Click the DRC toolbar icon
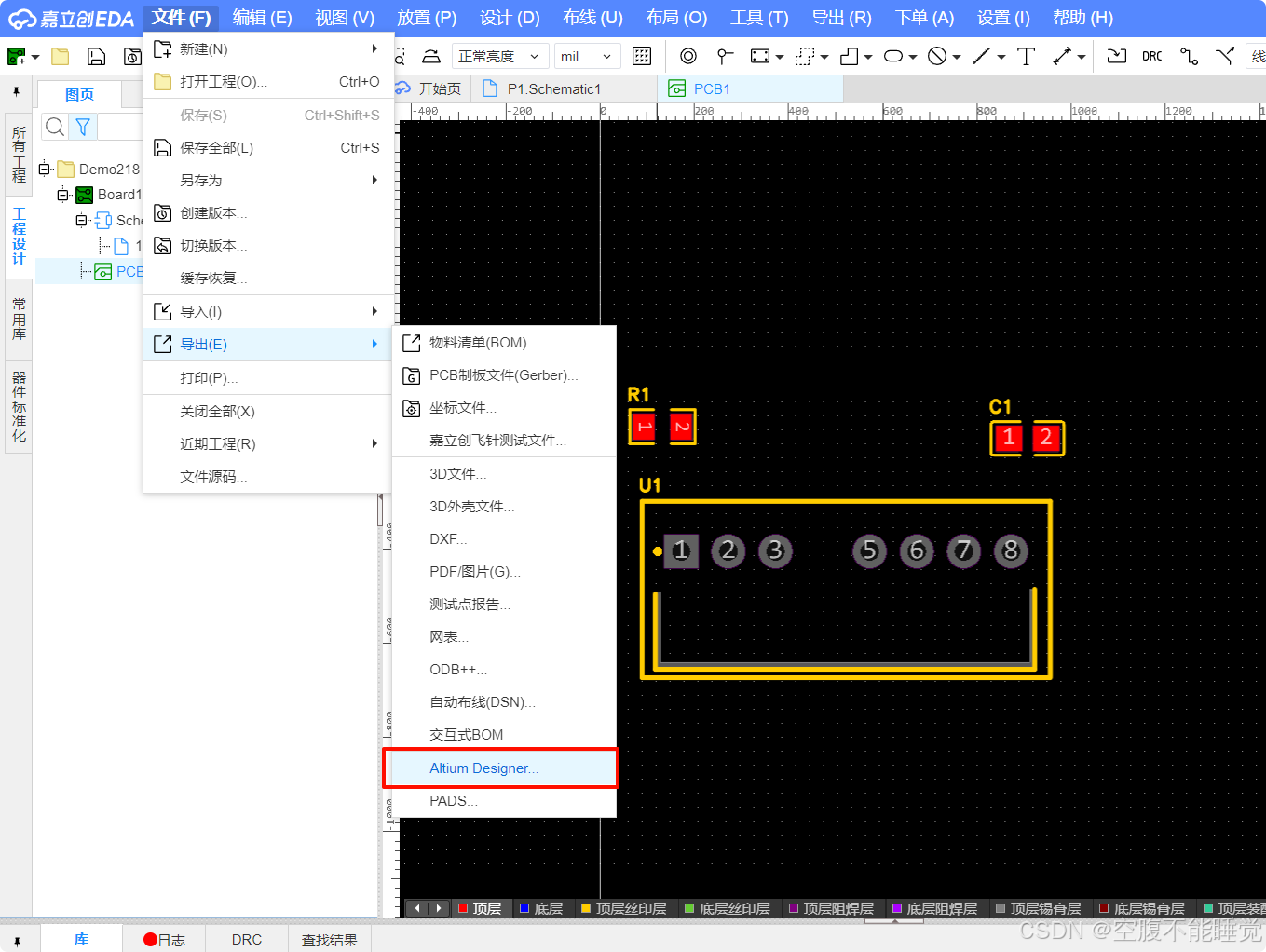 [x=1152, y=56]
